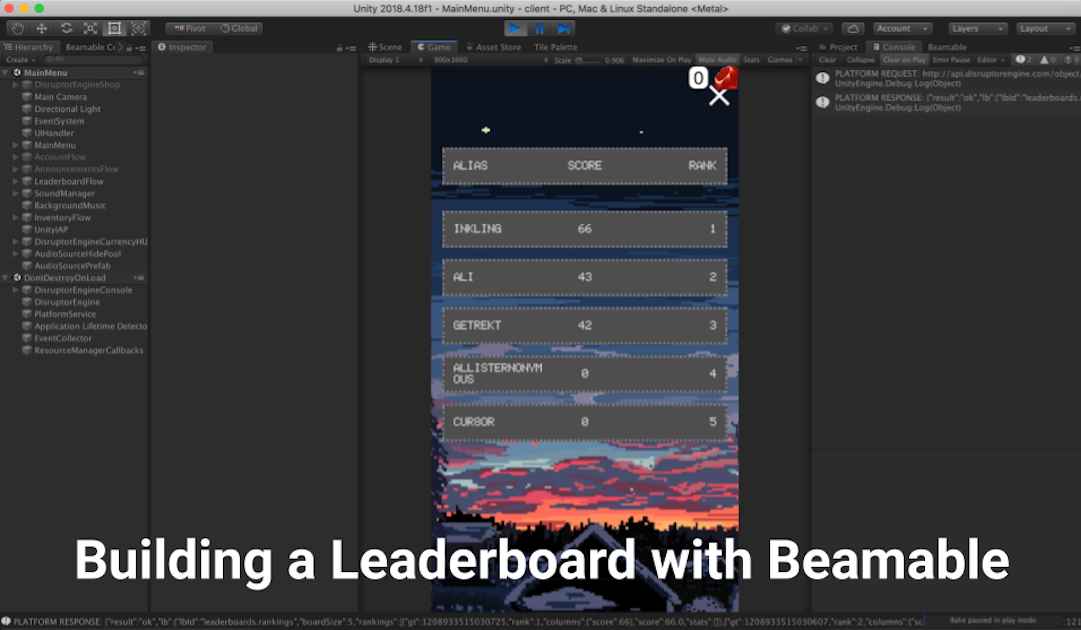The width and height of the screenshot is (1081, 630).
Task: Open the 900x1600 resolution dropdown
Action: [489, 60]
